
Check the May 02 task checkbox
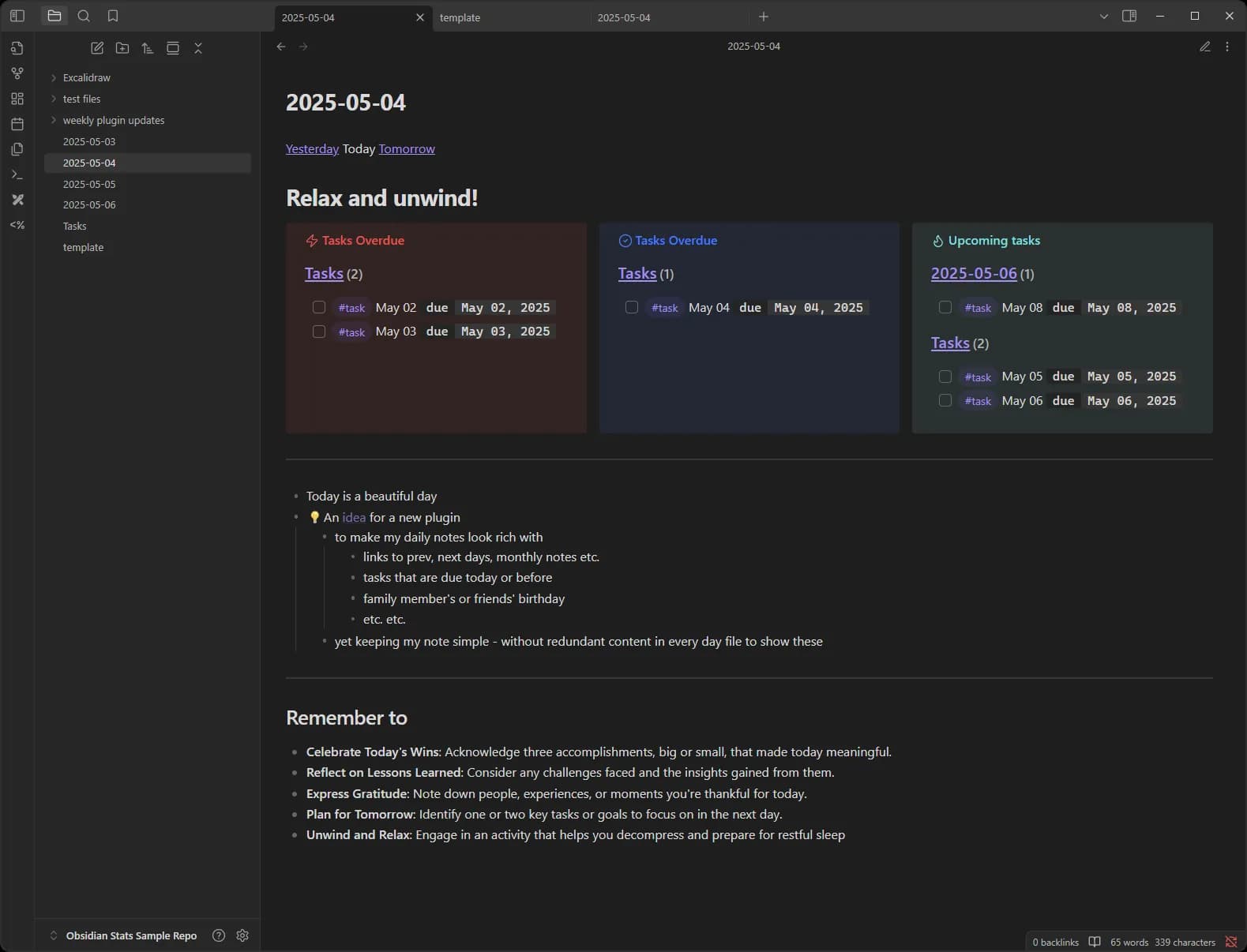coord(319,307)
